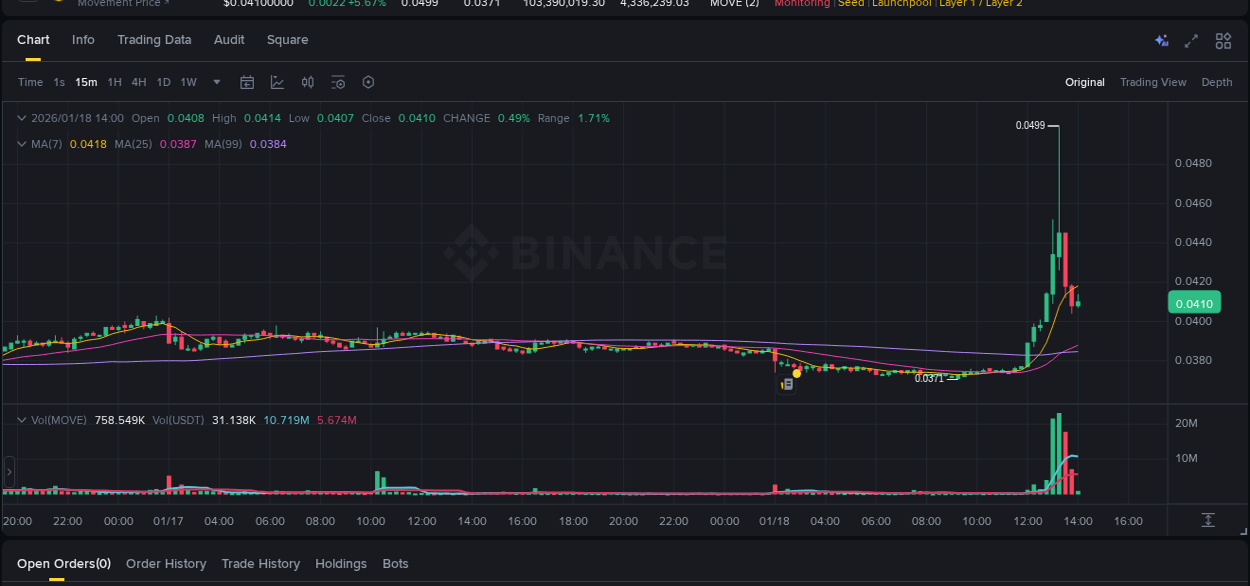Click the axis scale icon below the price axis
Screen dimensions: 1250x586
1208,521
